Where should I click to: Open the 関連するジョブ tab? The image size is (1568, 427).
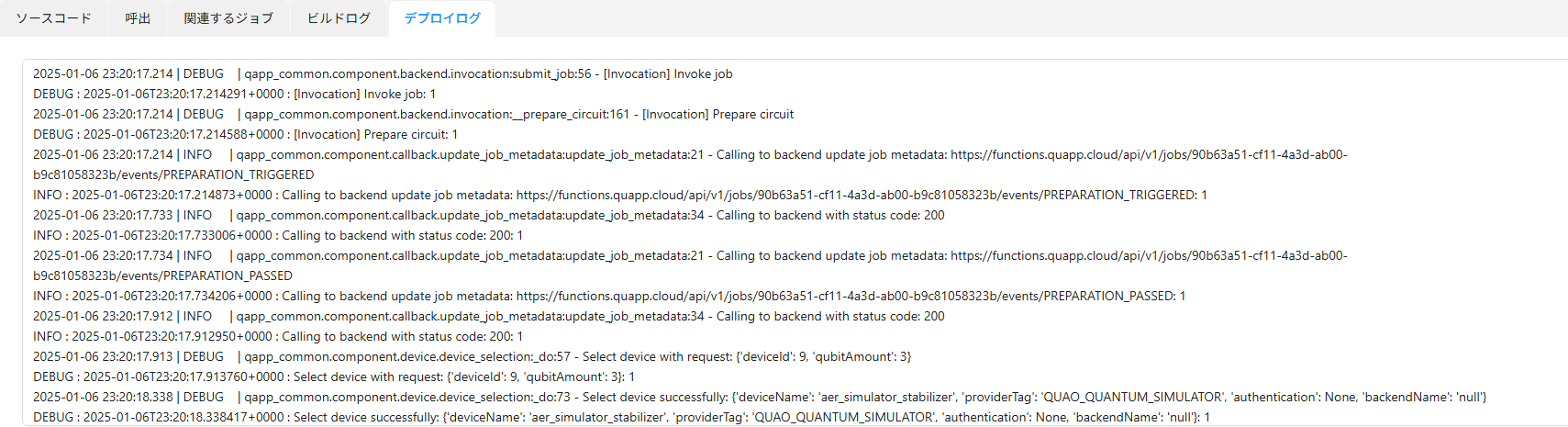click(x=228, y=18)
